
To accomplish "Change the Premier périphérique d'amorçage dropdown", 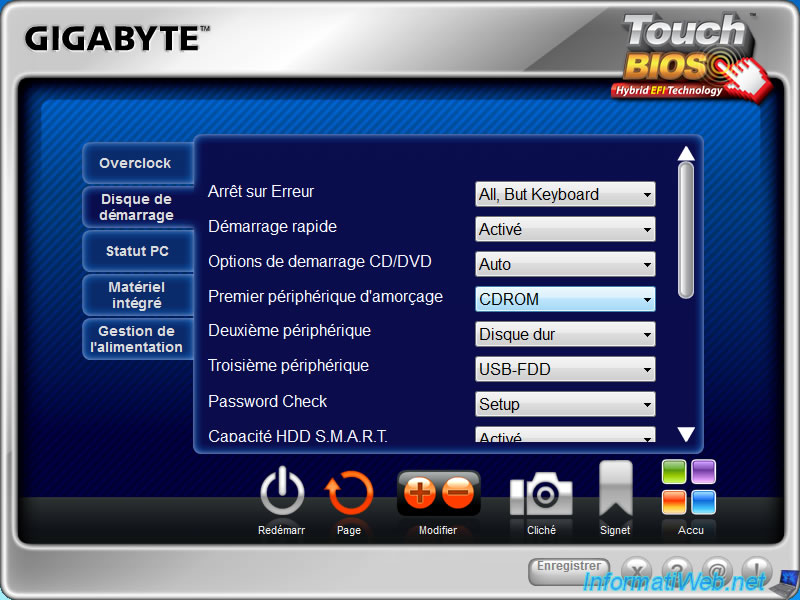I will 565,299.
